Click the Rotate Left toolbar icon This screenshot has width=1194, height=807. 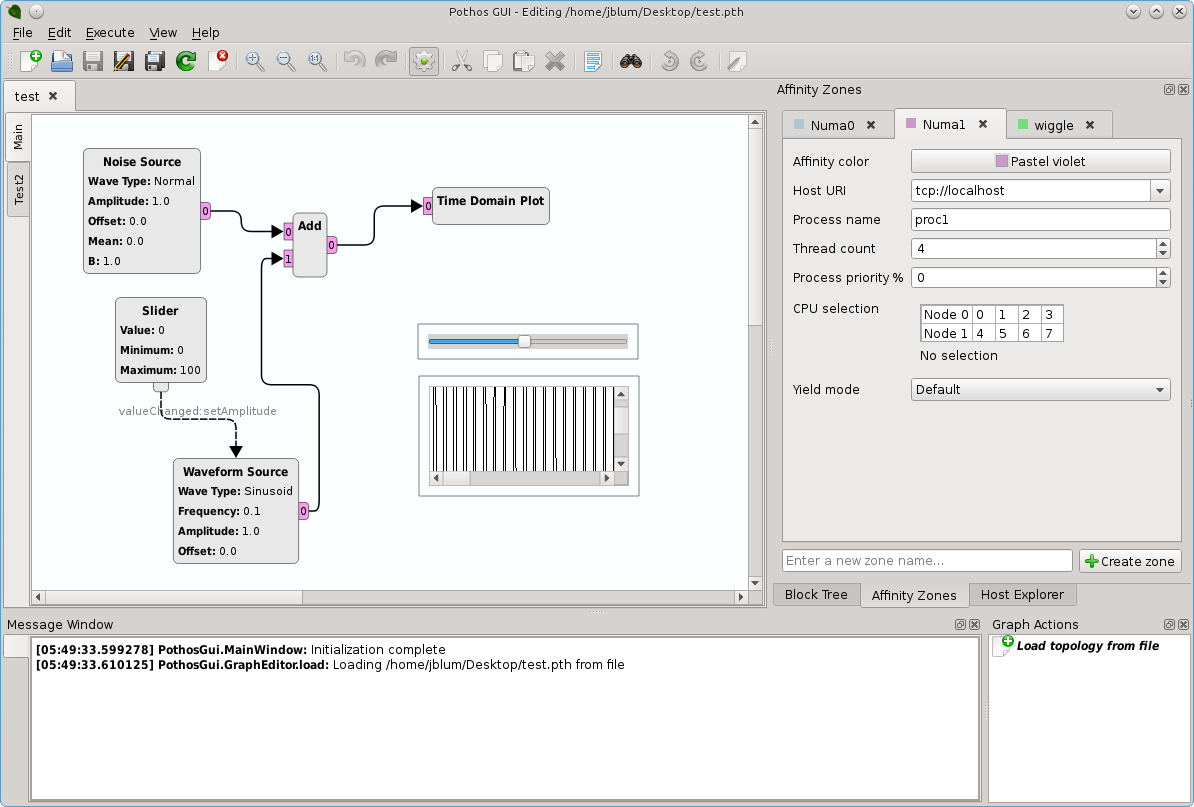[669, 61]
